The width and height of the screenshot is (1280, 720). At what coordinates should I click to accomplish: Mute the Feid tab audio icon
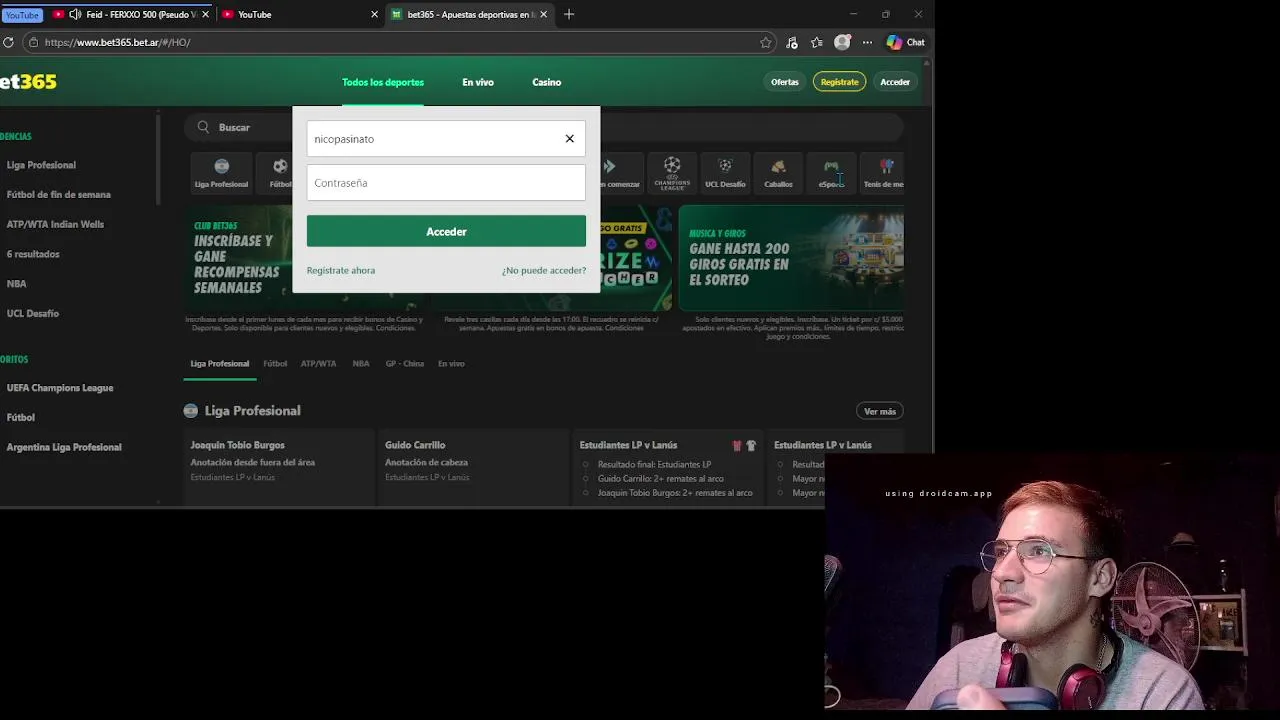[75, 14]
